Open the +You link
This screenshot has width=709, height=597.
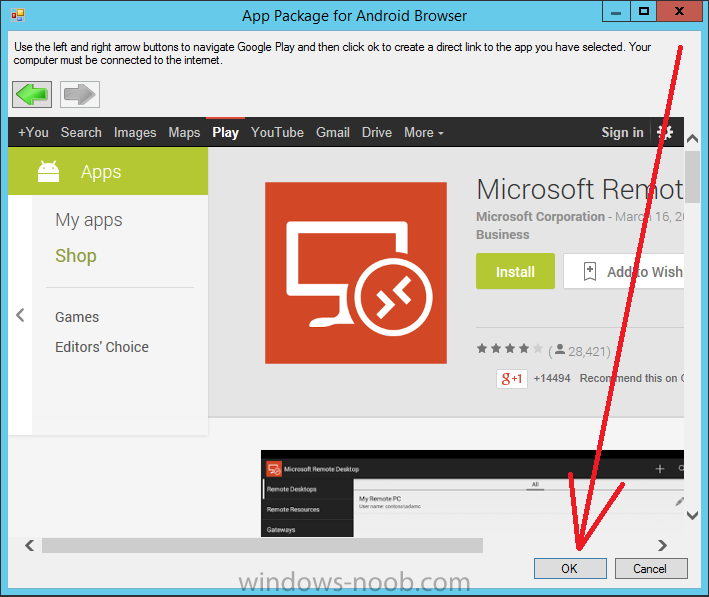[33, 133]
